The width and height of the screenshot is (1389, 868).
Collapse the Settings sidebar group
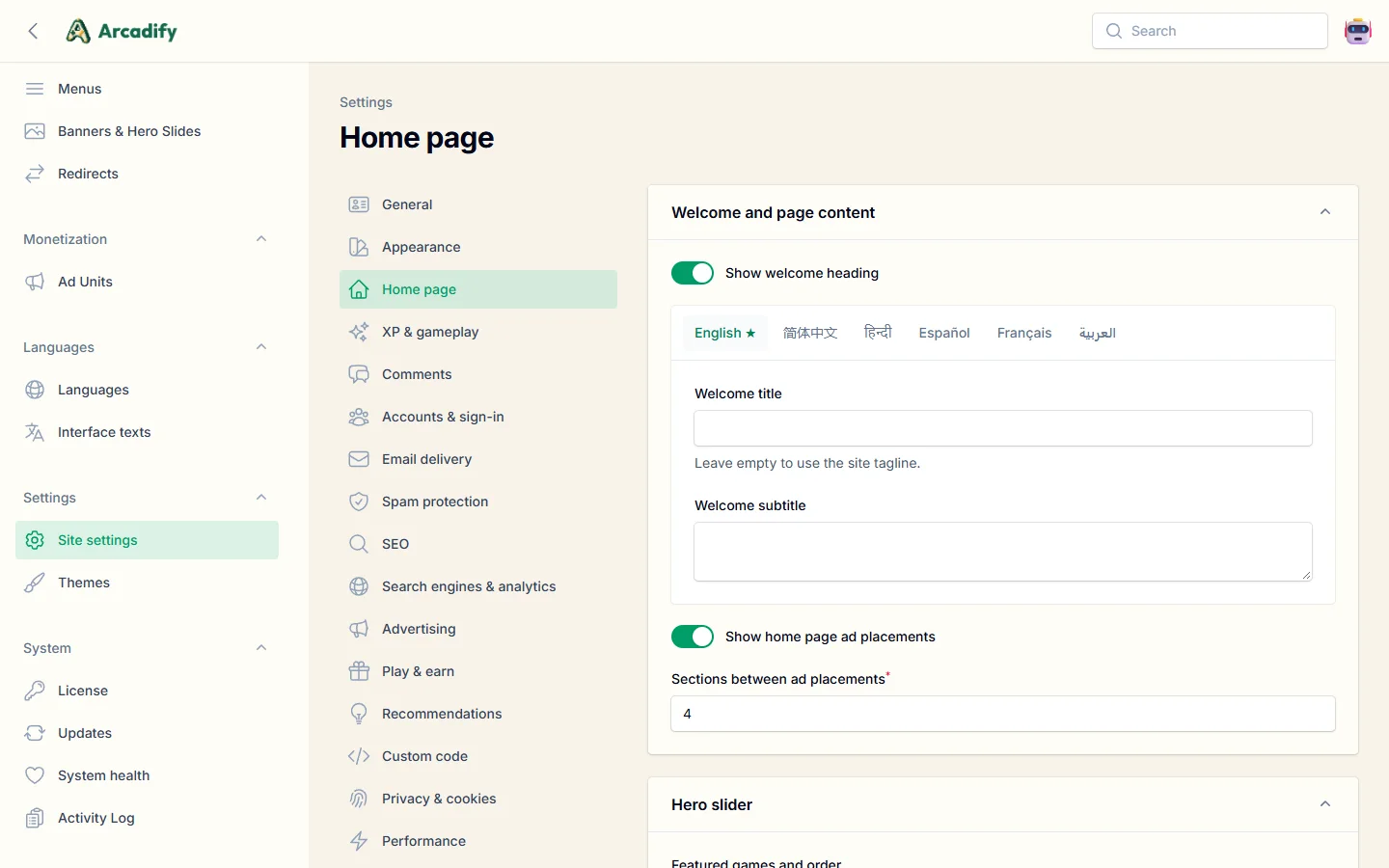[x=261, y=498]
